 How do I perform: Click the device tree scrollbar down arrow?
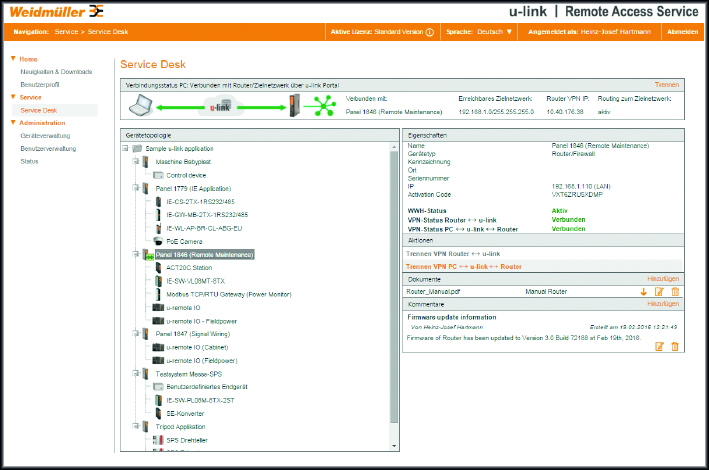[x=394, y=446]
